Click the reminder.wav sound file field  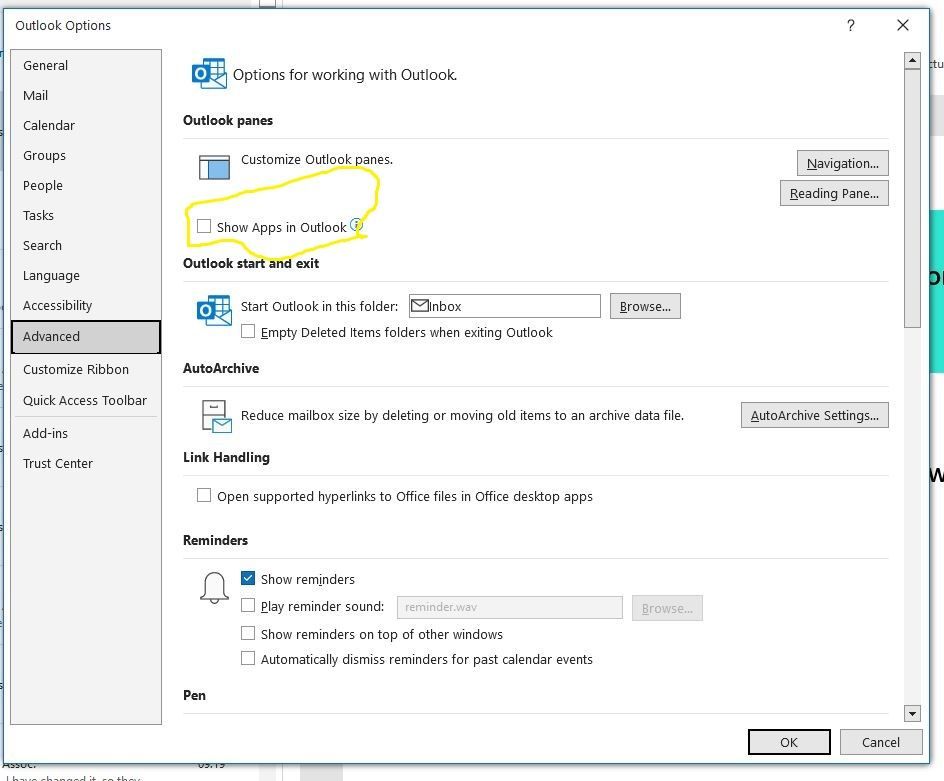pos(509,607)
